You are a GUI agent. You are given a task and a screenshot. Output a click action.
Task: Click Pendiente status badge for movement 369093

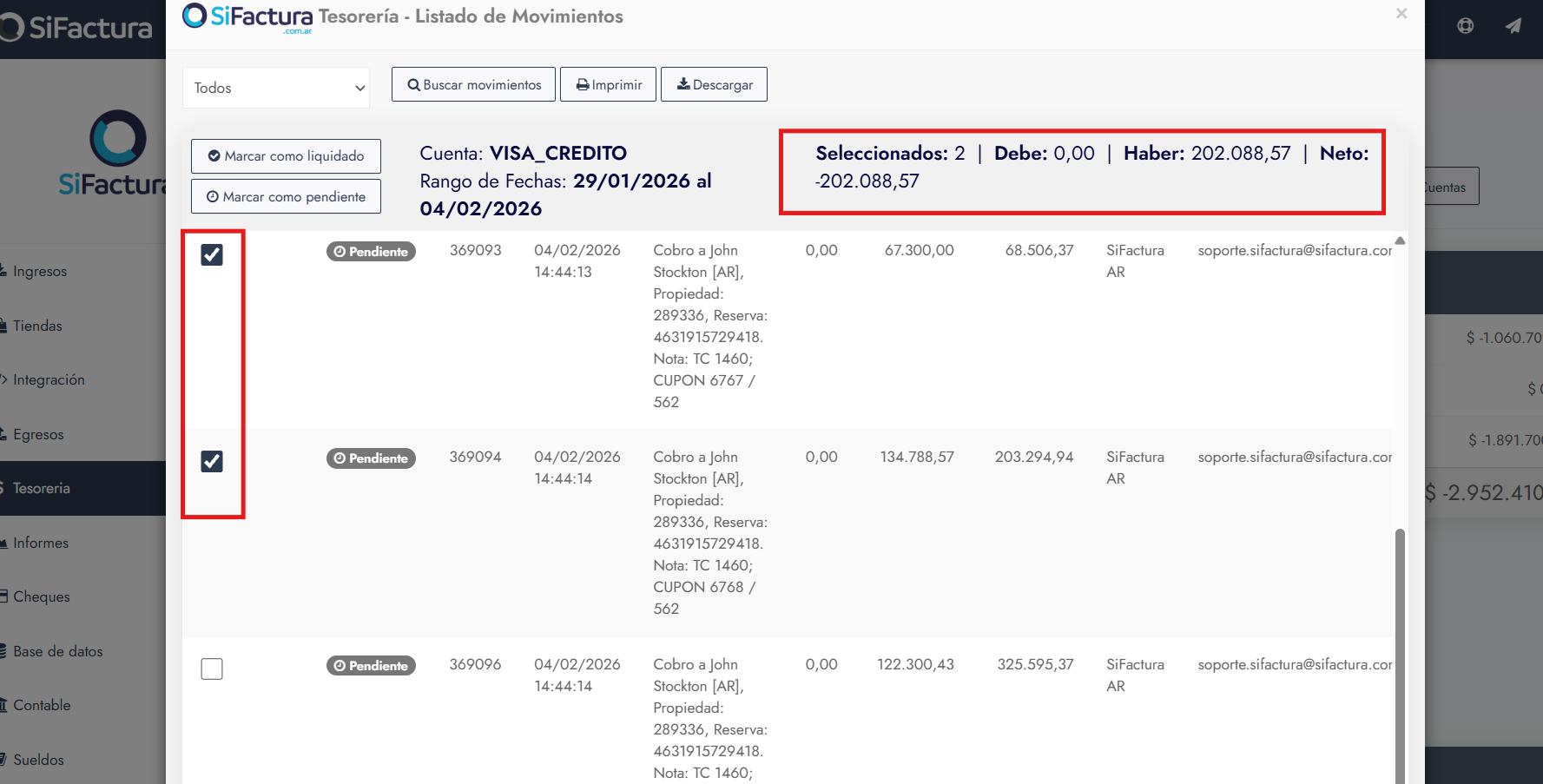(x=371, y=252)
